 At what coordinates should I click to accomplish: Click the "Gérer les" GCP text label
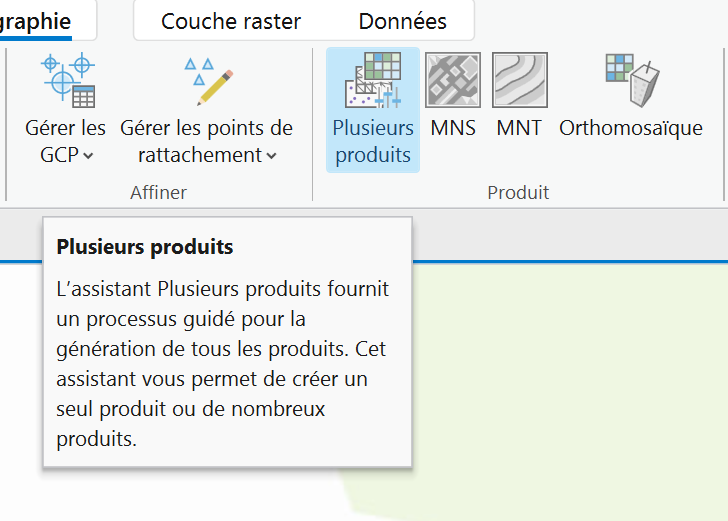(66, 128)
